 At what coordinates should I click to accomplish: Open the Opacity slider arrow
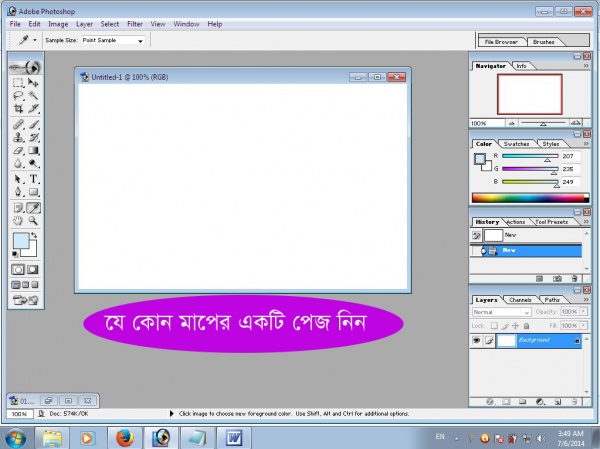(583, 312)
